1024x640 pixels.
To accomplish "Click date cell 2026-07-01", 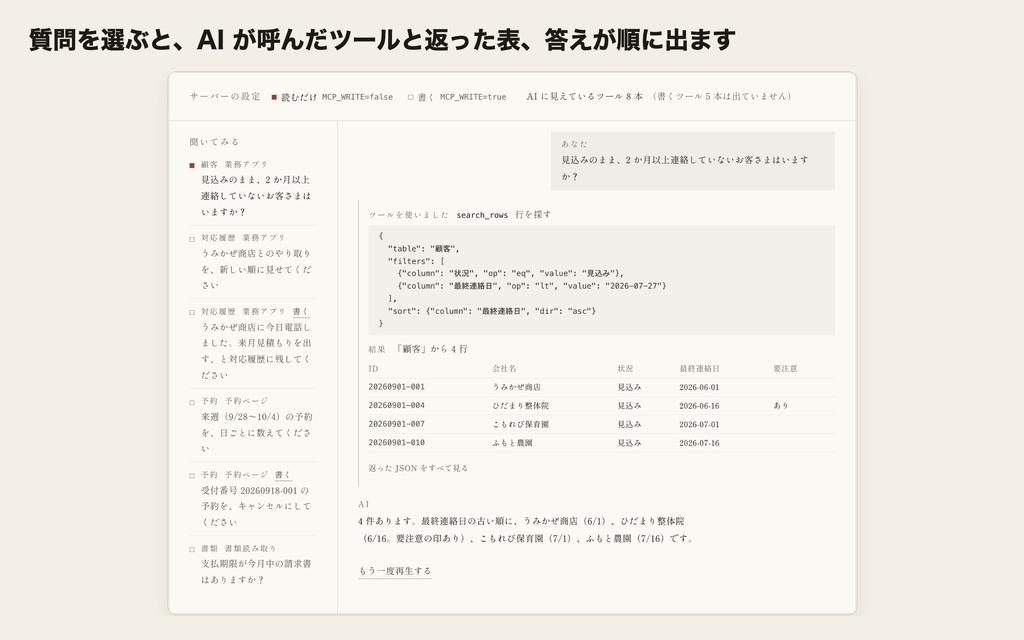I will (699, 424).
